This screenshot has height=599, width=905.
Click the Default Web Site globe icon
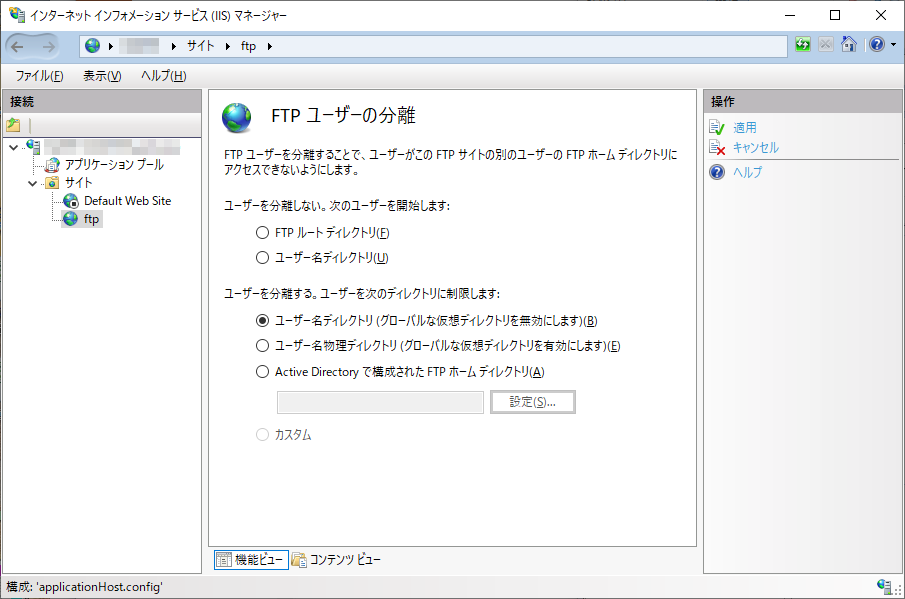pyautogui.click(x=71, y=201)
